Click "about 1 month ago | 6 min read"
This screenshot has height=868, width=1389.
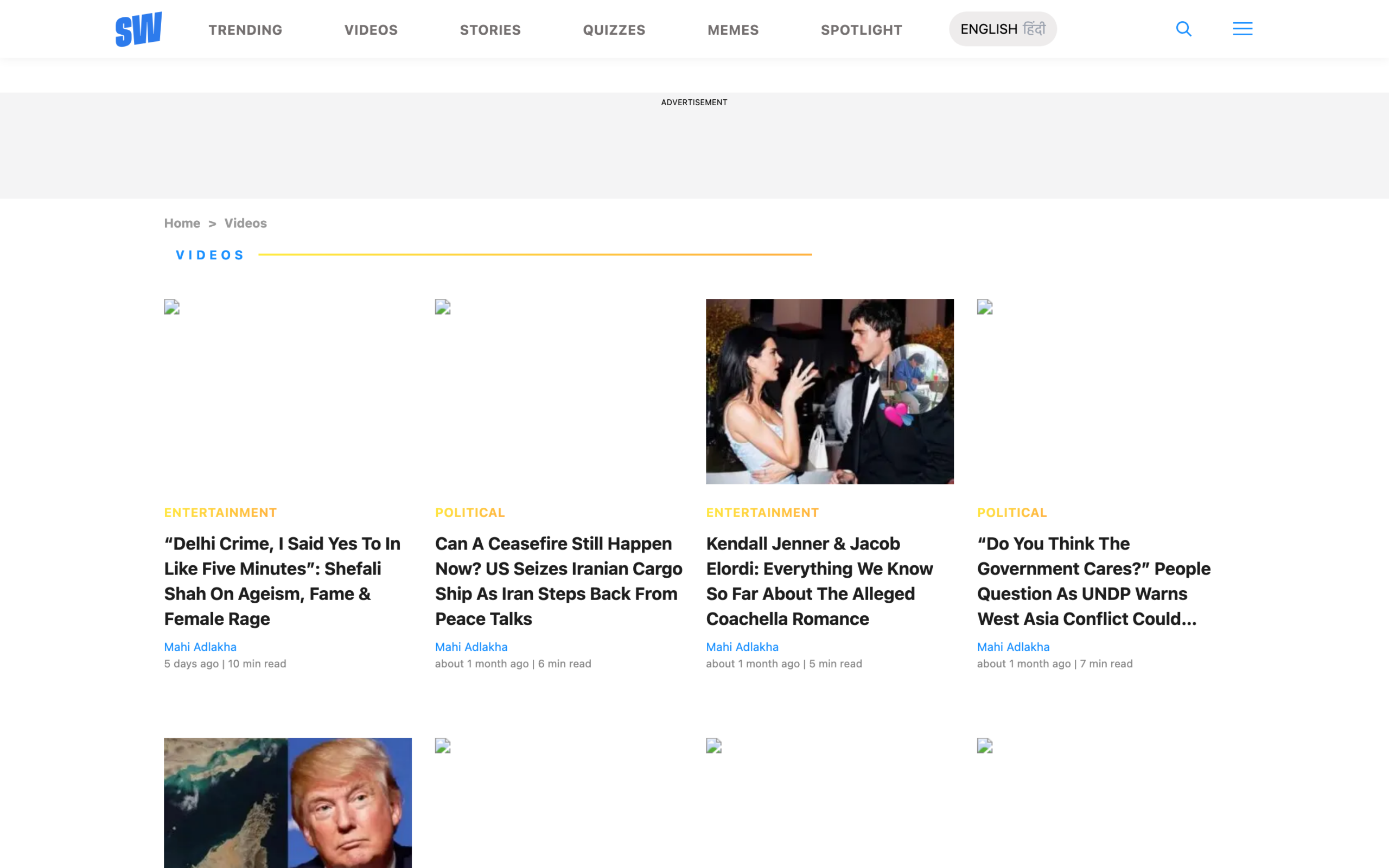pos(513,663)
